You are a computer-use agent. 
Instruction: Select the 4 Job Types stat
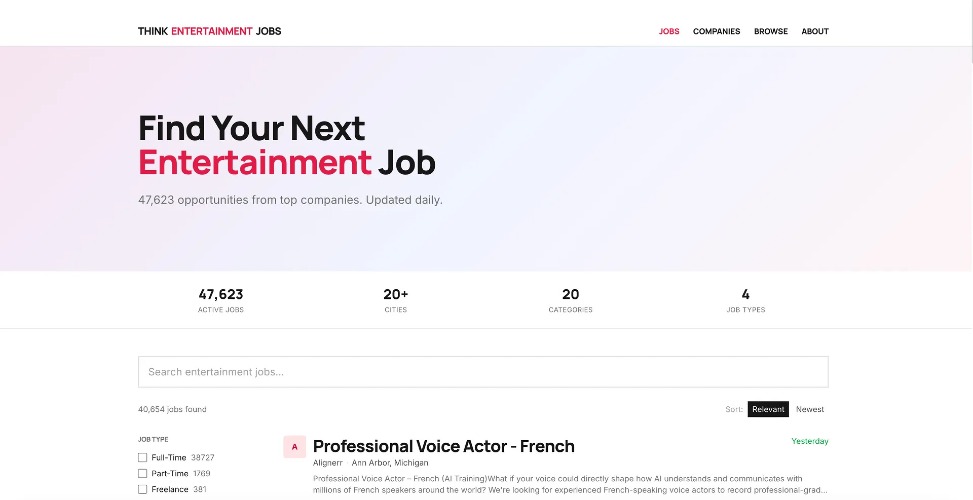click(745, 300)
